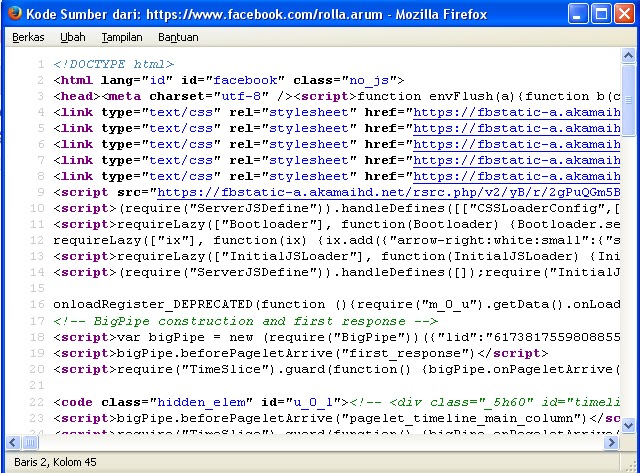
Task: Open stylesheet link on line 8
Action: coord(516,176)
